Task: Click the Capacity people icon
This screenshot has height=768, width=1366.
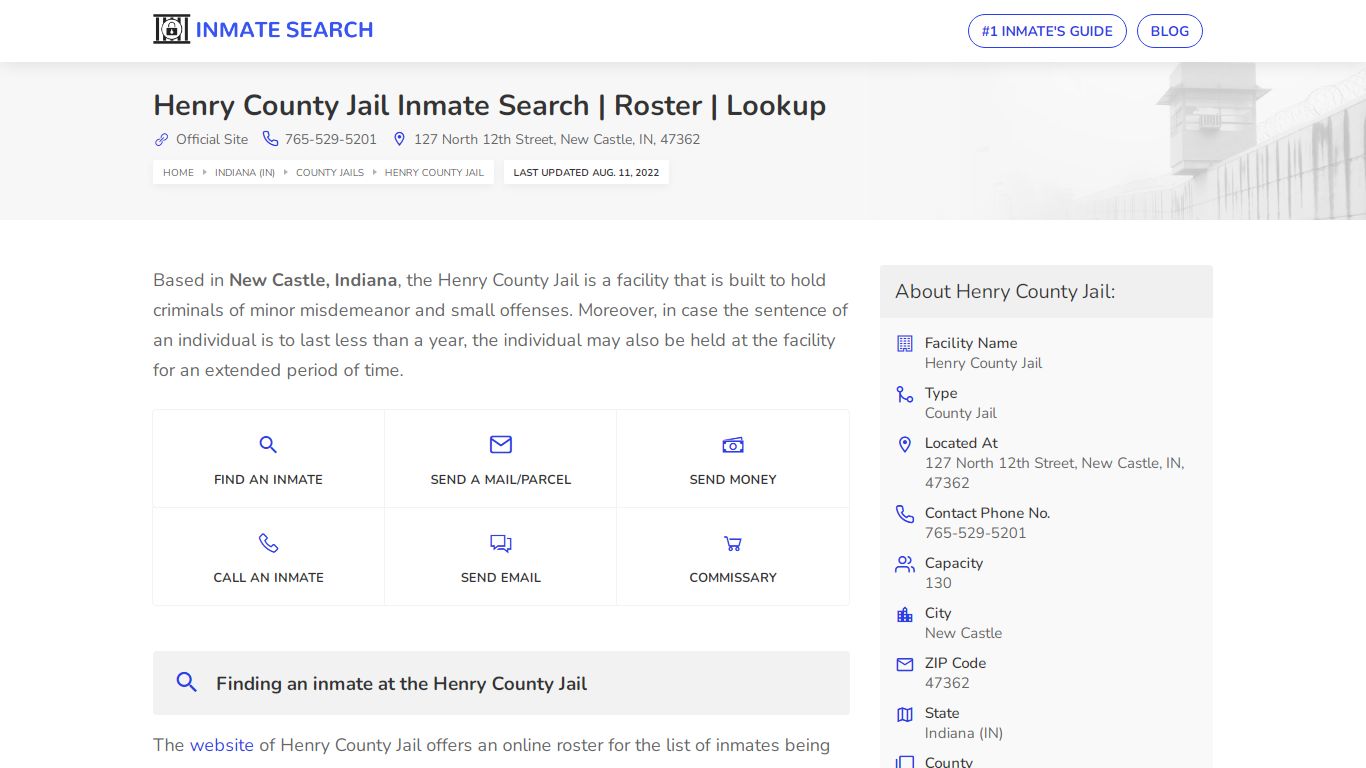Action: [905, 564]
